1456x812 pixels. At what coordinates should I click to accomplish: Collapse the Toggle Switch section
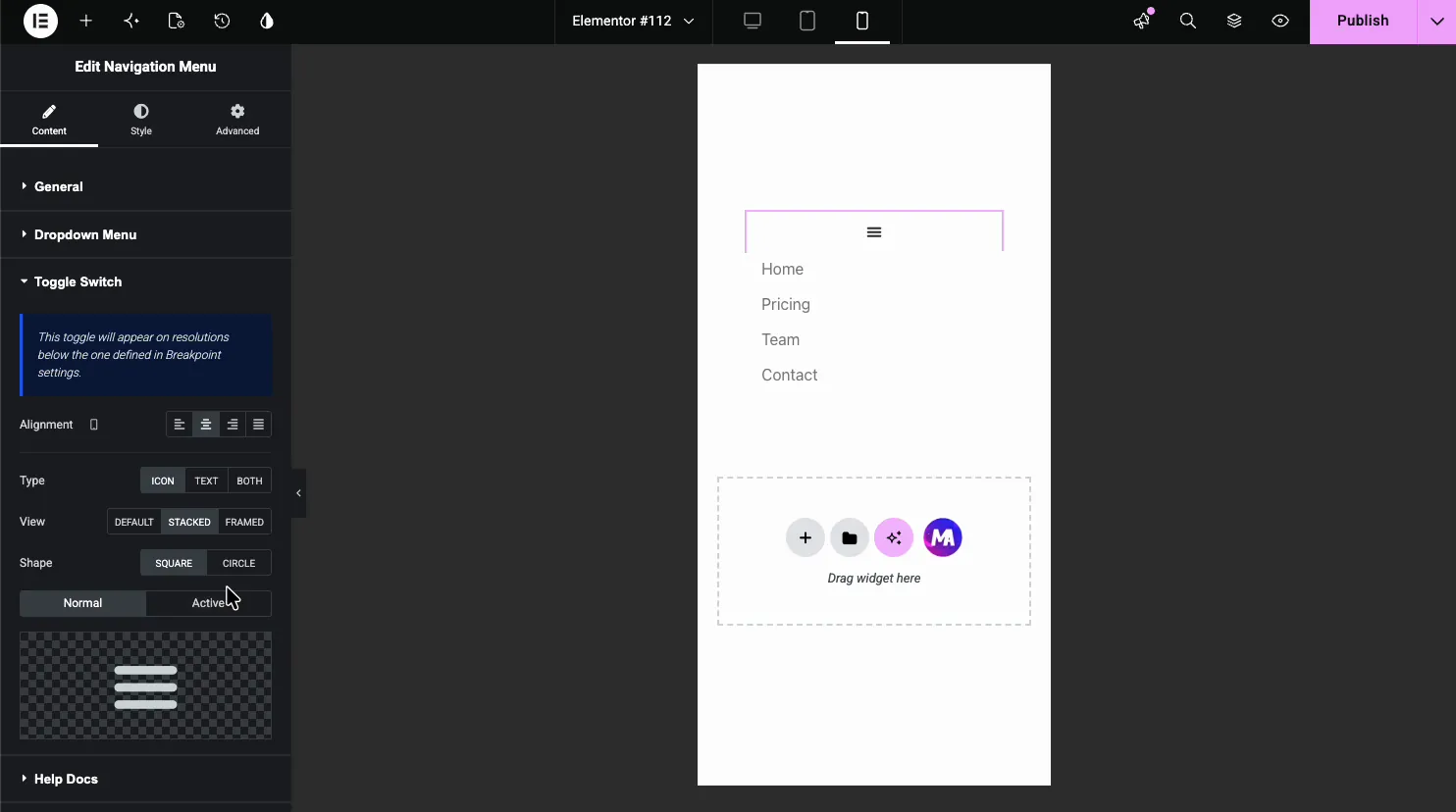[x=145, y=281]
